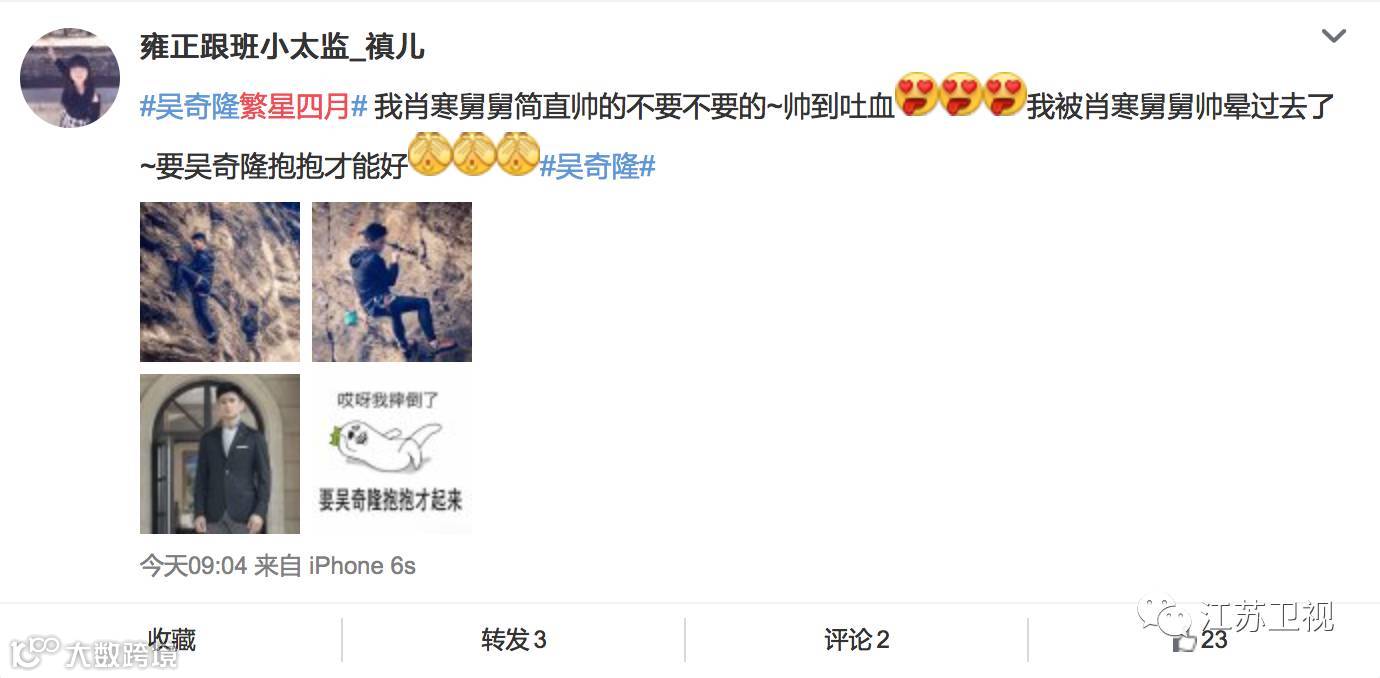
Task: Click the 江苏卫视 WeChat watermark icon
Action: [1164, 616]
